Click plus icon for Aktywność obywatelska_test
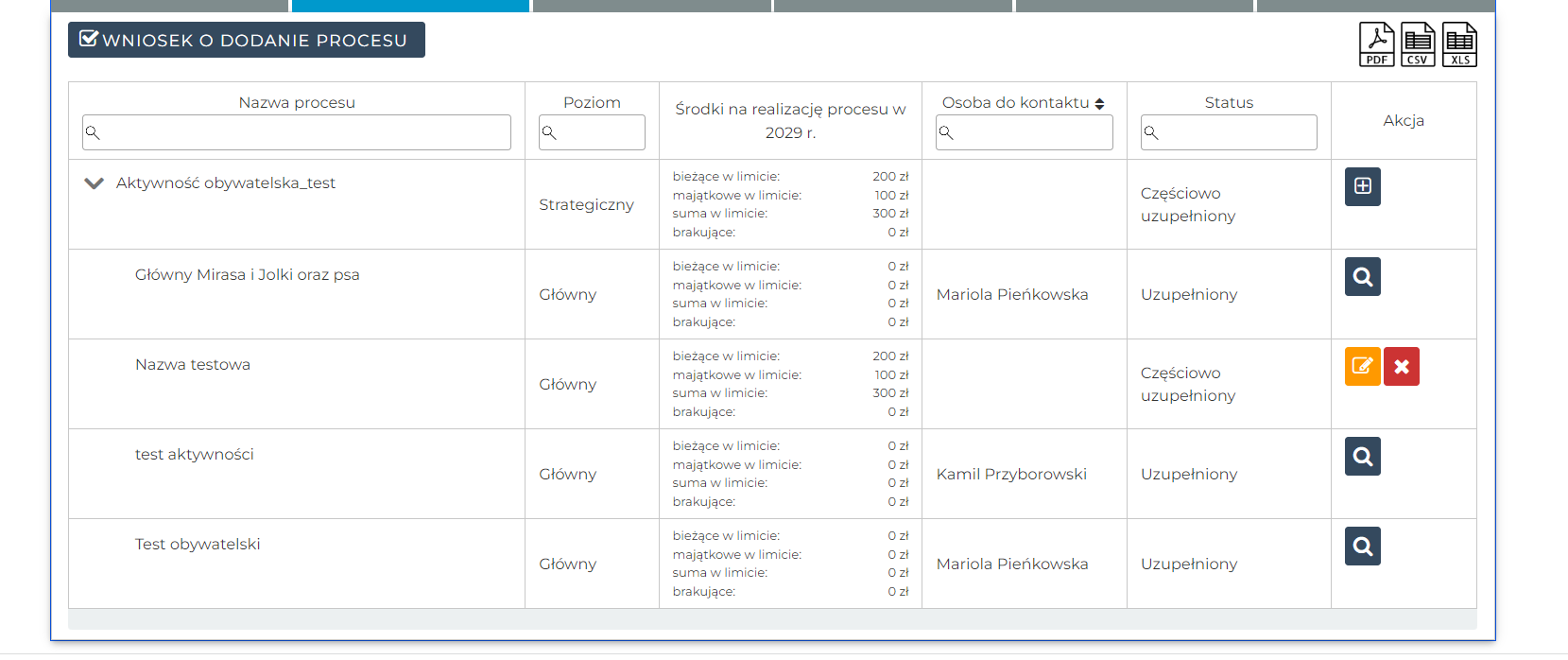Viewport: 1568px width, 660px height. tap(1362, 186)
